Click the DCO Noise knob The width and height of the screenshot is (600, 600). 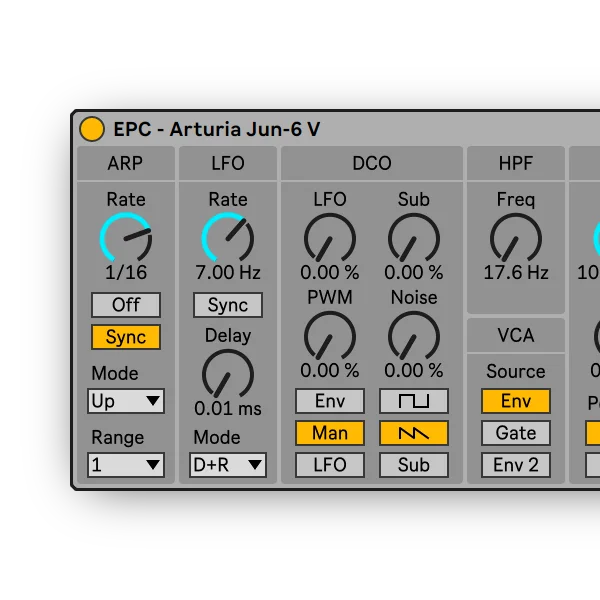tap(414, 336)
